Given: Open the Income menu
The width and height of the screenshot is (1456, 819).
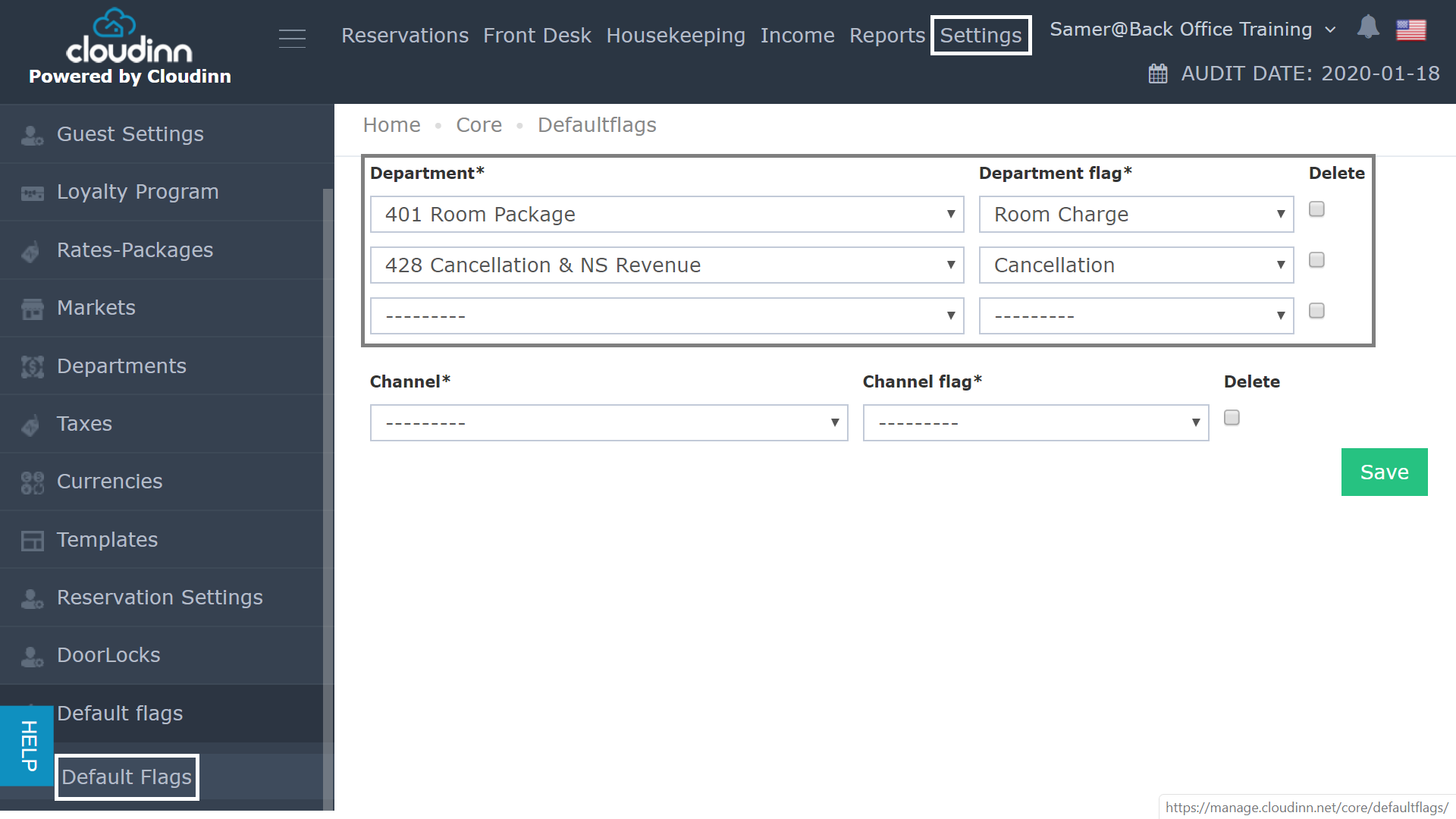Looking at the screenshot, I should click(797, 36).
